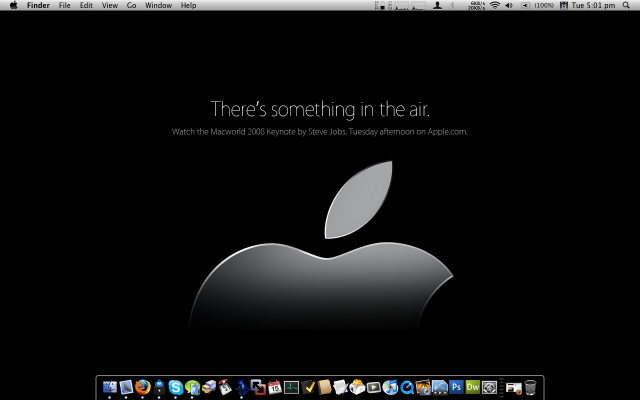The height and width of the screenshot is (400, 640).
Task: Launch QuickTime Player from the Dock
Action: 407,387
